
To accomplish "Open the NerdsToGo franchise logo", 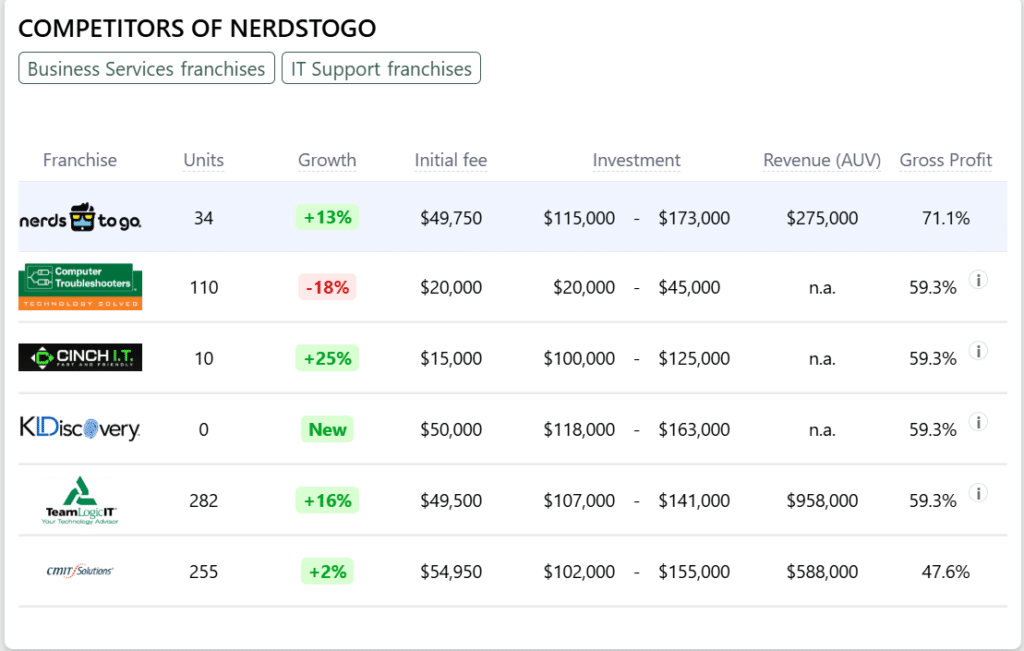I will [80, 218].
